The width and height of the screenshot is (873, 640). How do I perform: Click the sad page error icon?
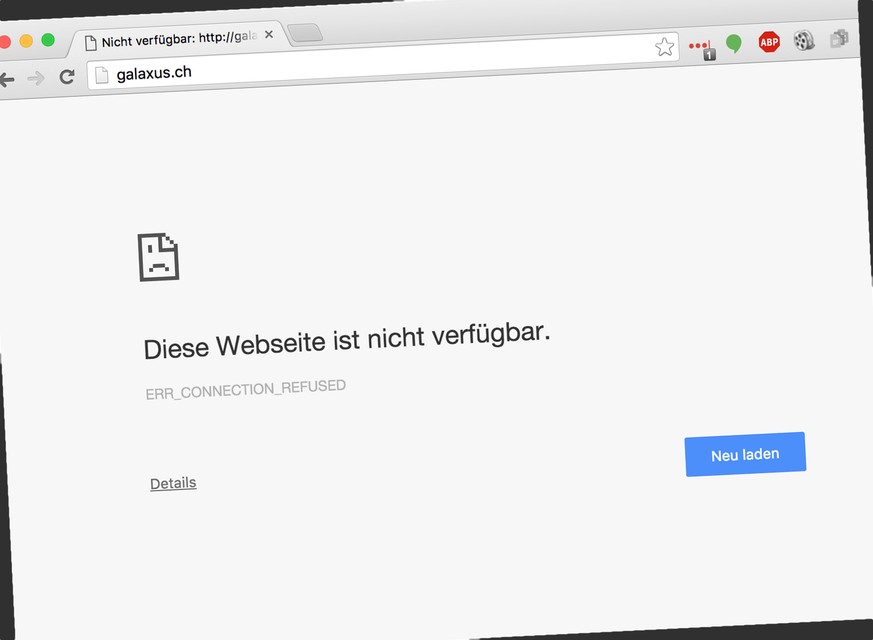click(158, 257)
